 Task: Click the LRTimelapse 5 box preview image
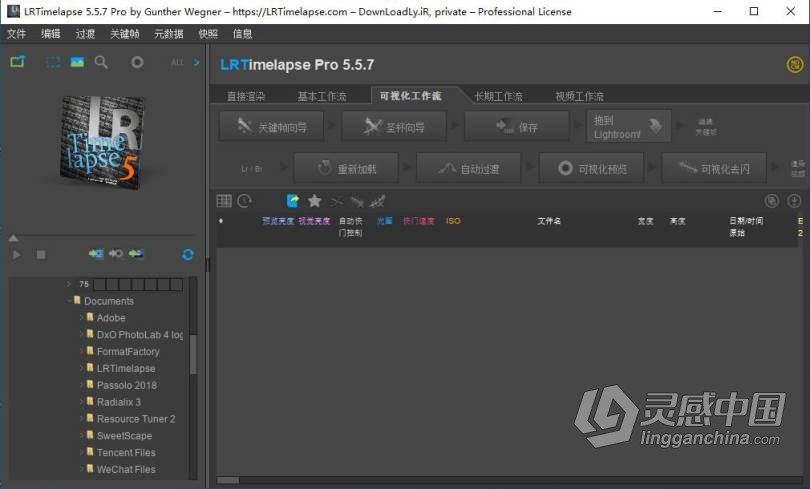(102, 141)
